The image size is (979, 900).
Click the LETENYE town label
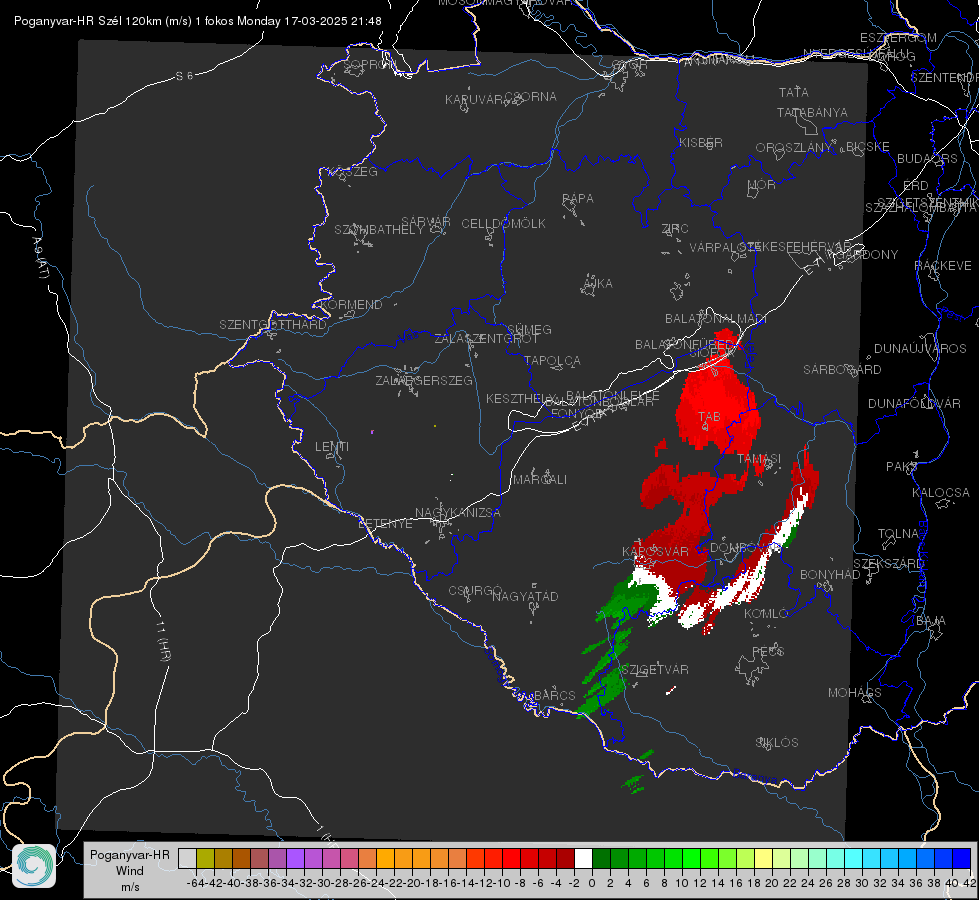(x=385, y=524)
